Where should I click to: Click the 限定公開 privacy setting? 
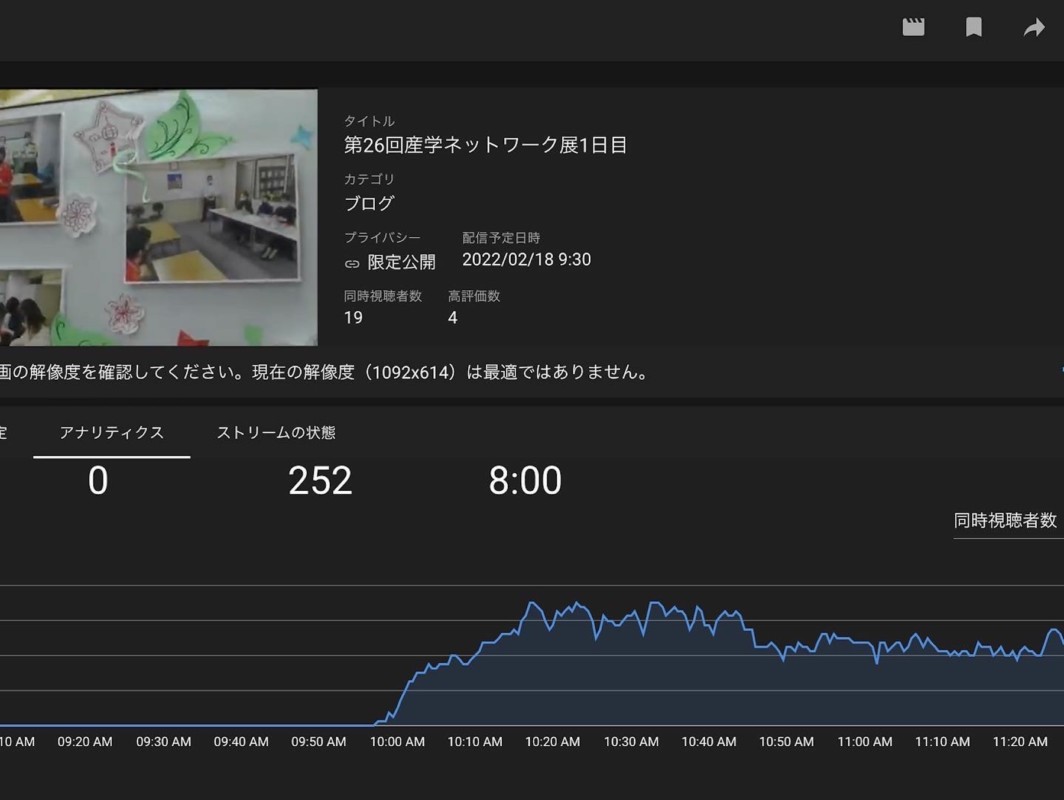(401, 262)
